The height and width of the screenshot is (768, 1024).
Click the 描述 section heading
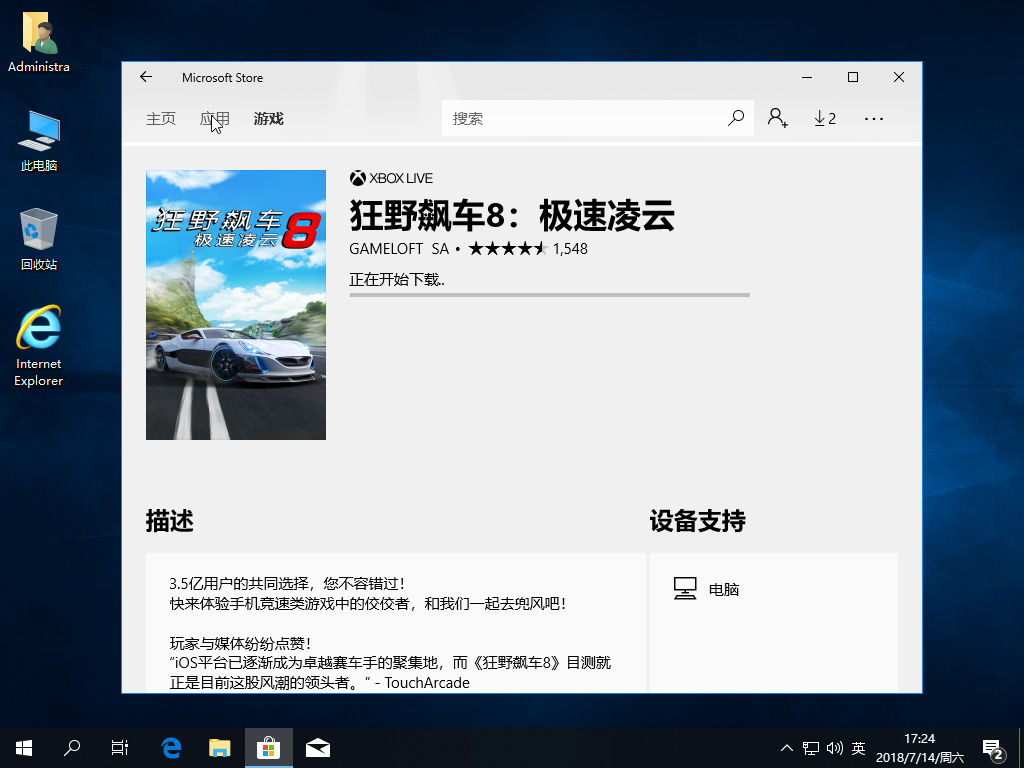coord(170,521)
